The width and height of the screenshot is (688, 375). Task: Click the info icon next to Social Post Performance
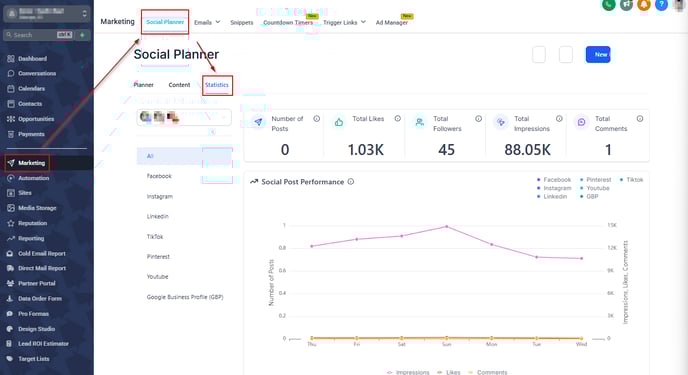pos(351,182)
